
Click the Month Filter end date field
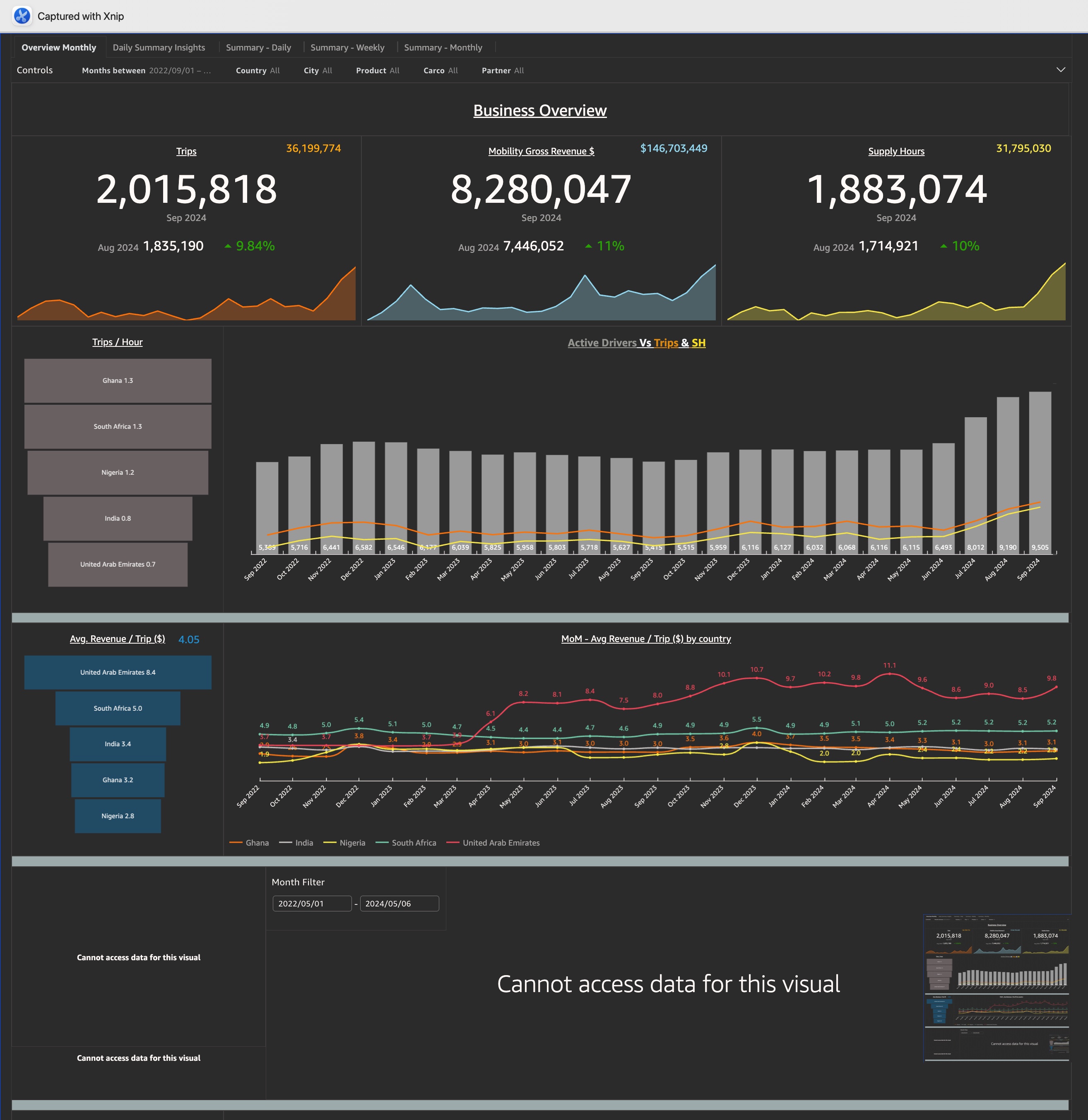pos(400,904)
